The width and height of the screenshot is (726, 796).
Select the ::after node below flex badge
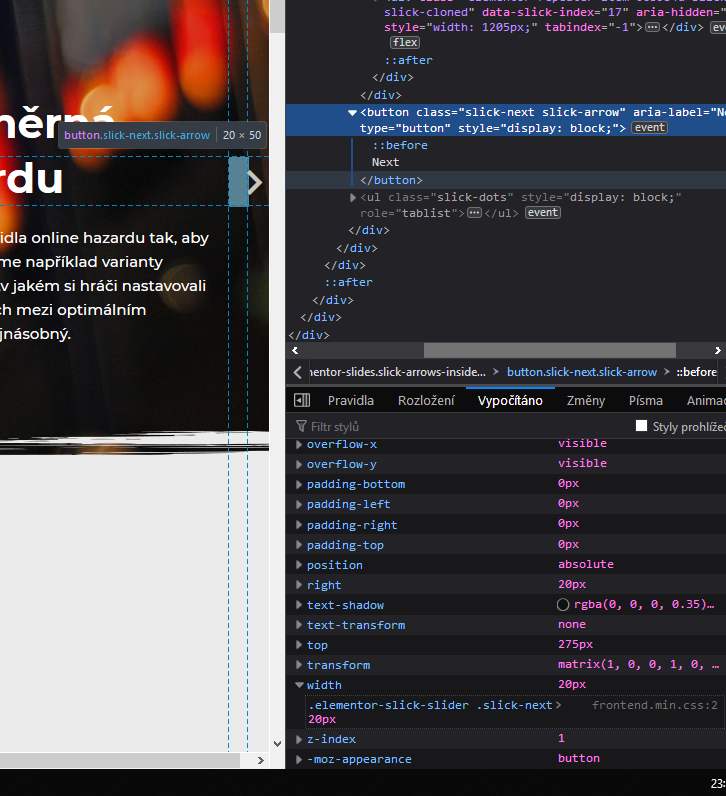408,60
